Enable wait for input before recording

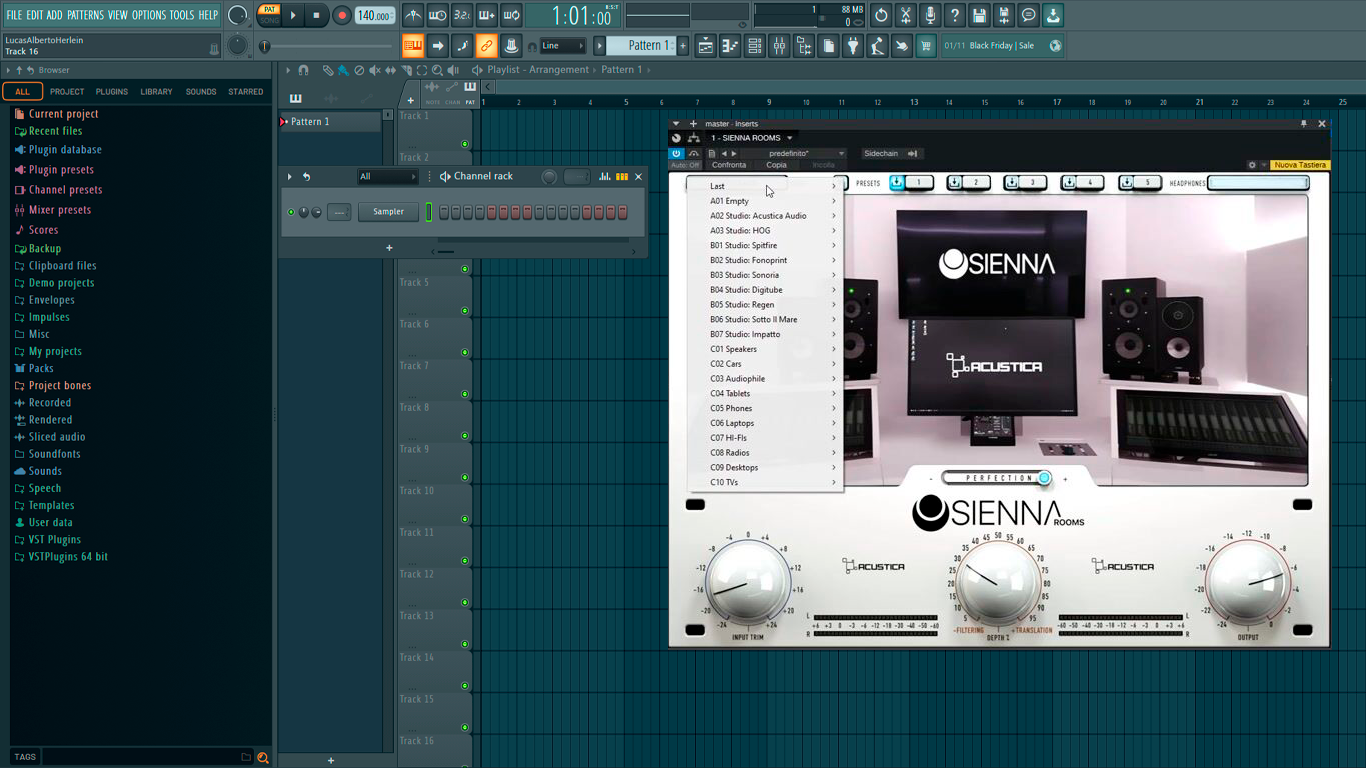coord(437,16)
